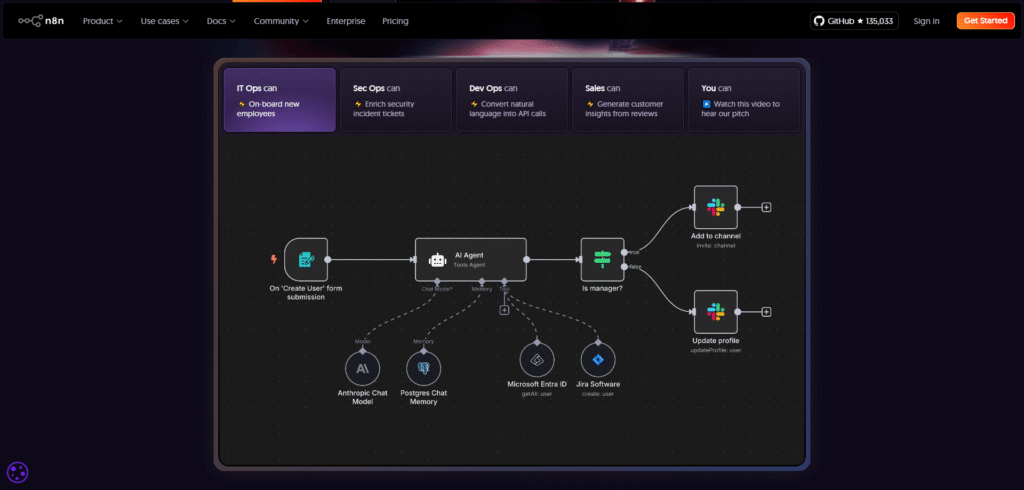This screenshot has height=490, width=1024.
Task: Switch to the Sales tab
Action: (628, 100)
